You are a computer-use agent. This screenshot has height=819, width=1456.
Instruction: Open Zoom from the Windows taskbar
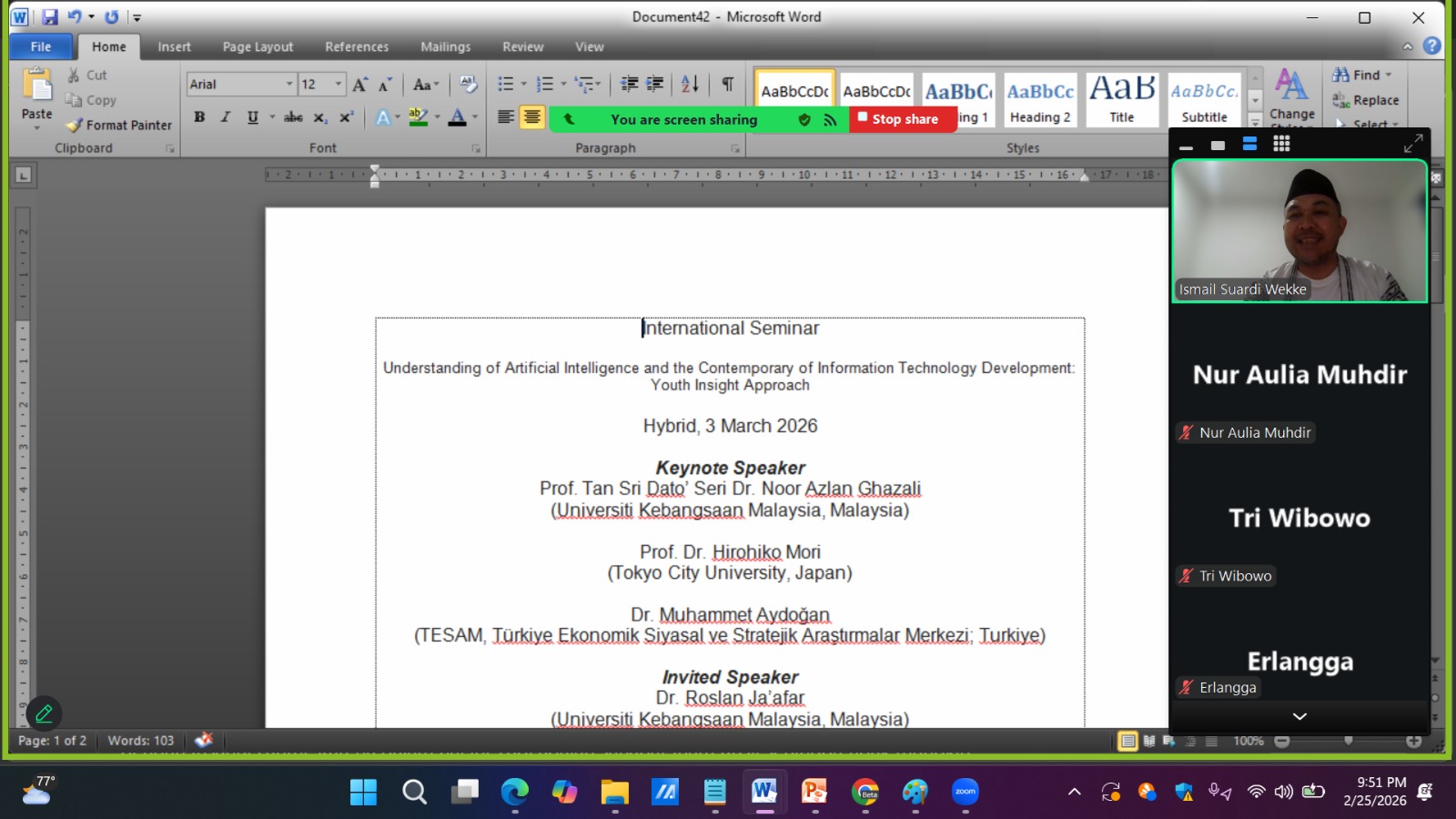pyautogui.click(x=965, y=792)
